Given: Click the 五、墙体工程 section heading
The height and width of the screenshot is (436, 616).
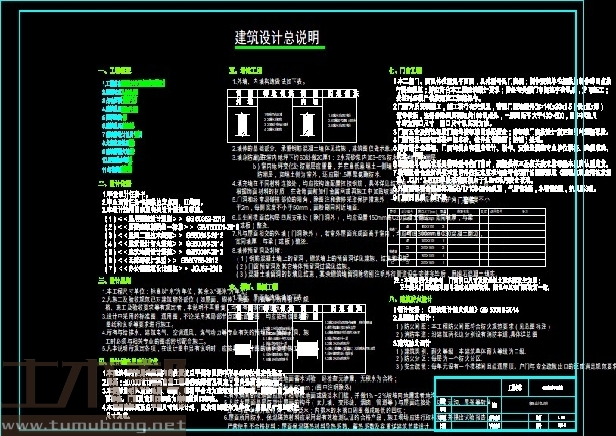Looking at the screenshot, I should pos(246,72).
